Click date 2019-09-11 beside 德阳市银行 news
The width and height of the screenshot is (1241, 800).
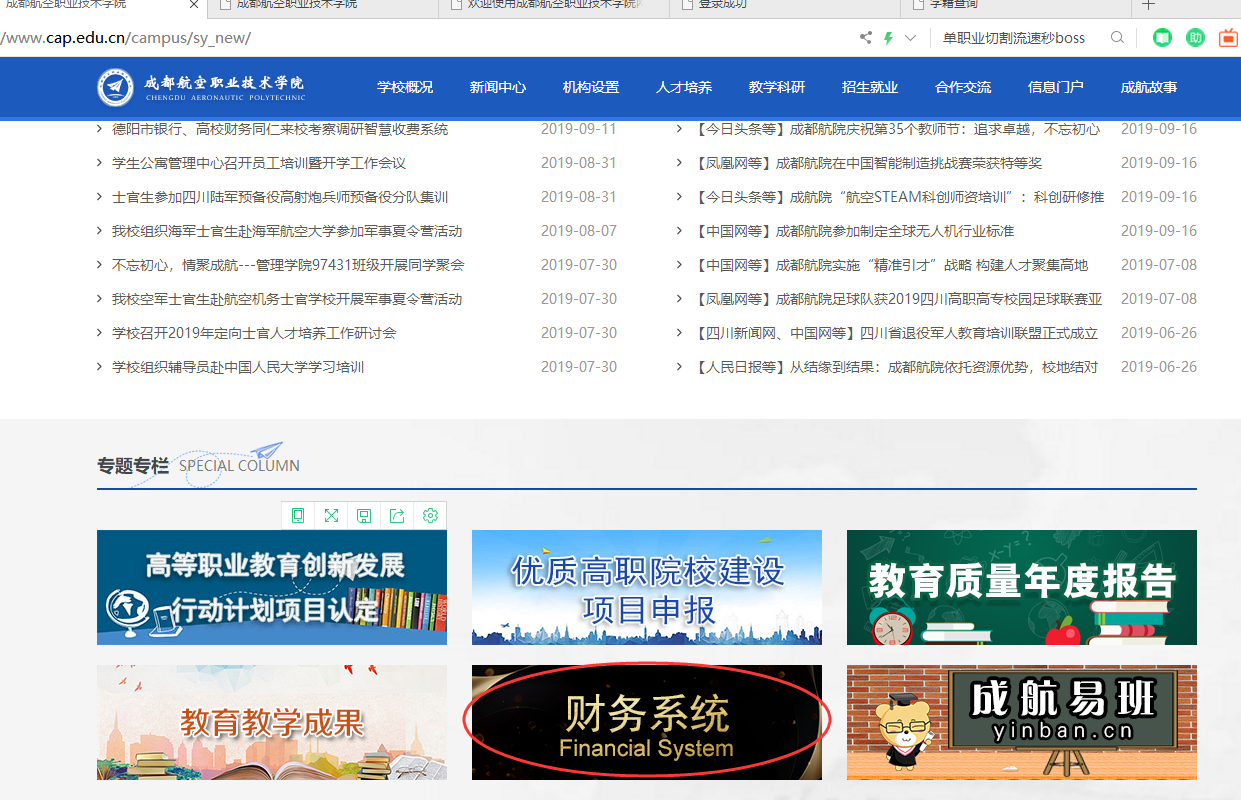point(579,129)
